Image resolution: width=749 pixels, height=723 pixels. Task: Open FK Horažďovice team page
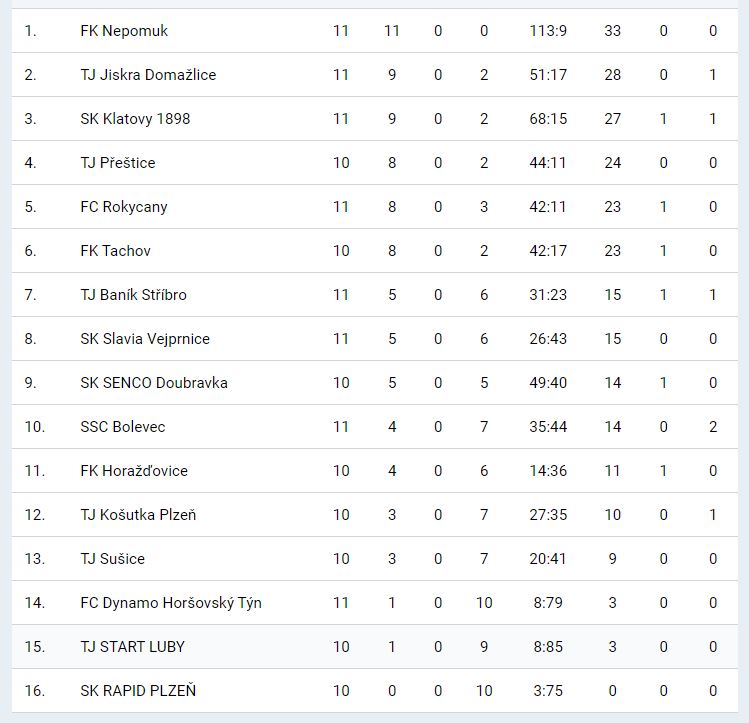pyautogui.click(x=134, y=471)
